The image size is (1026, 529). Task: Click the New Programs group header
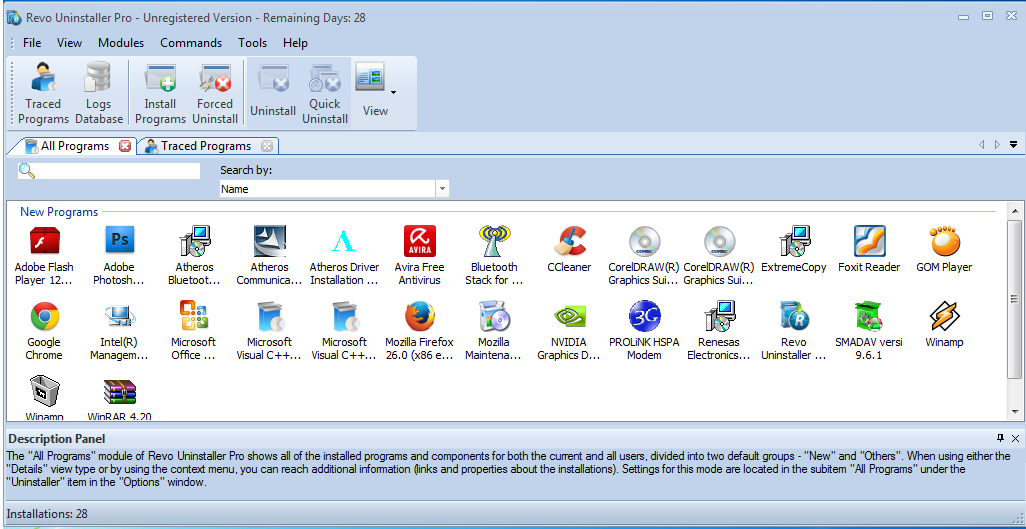(x=59, y=212)
